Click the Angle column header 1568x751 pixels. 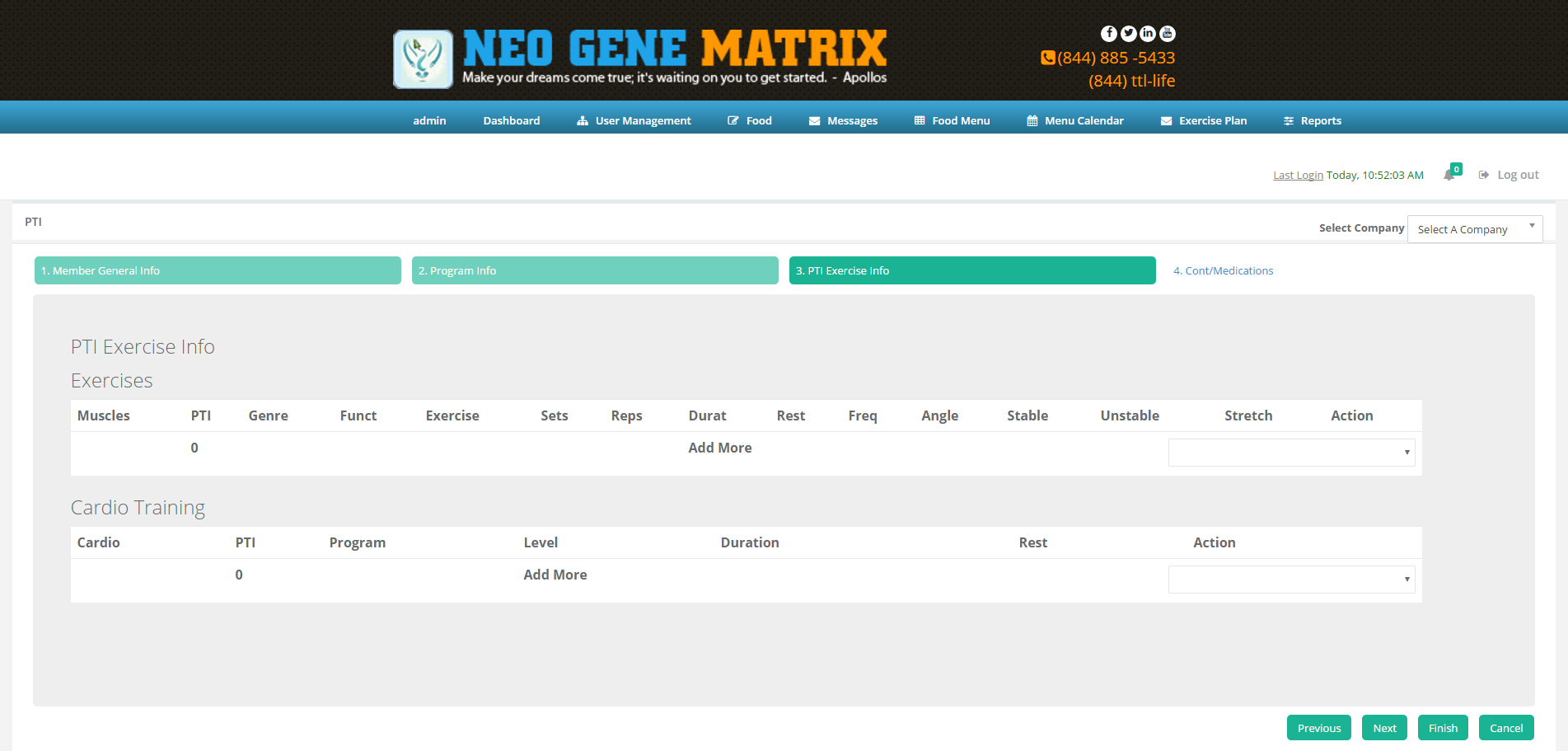(940, 415)
